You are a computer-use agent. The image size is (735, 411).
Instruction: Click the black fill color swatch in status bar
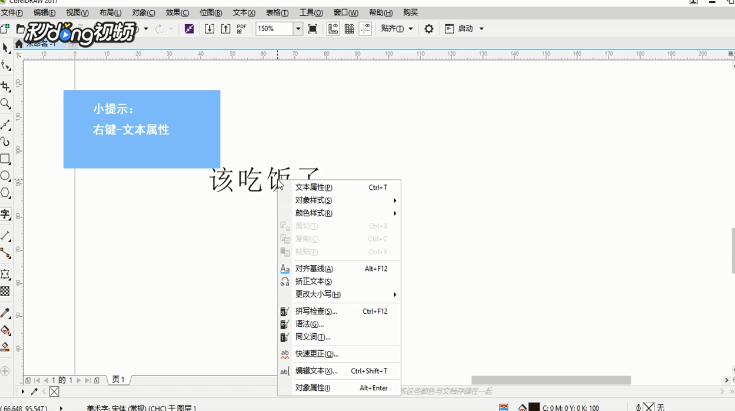(534, 407)
